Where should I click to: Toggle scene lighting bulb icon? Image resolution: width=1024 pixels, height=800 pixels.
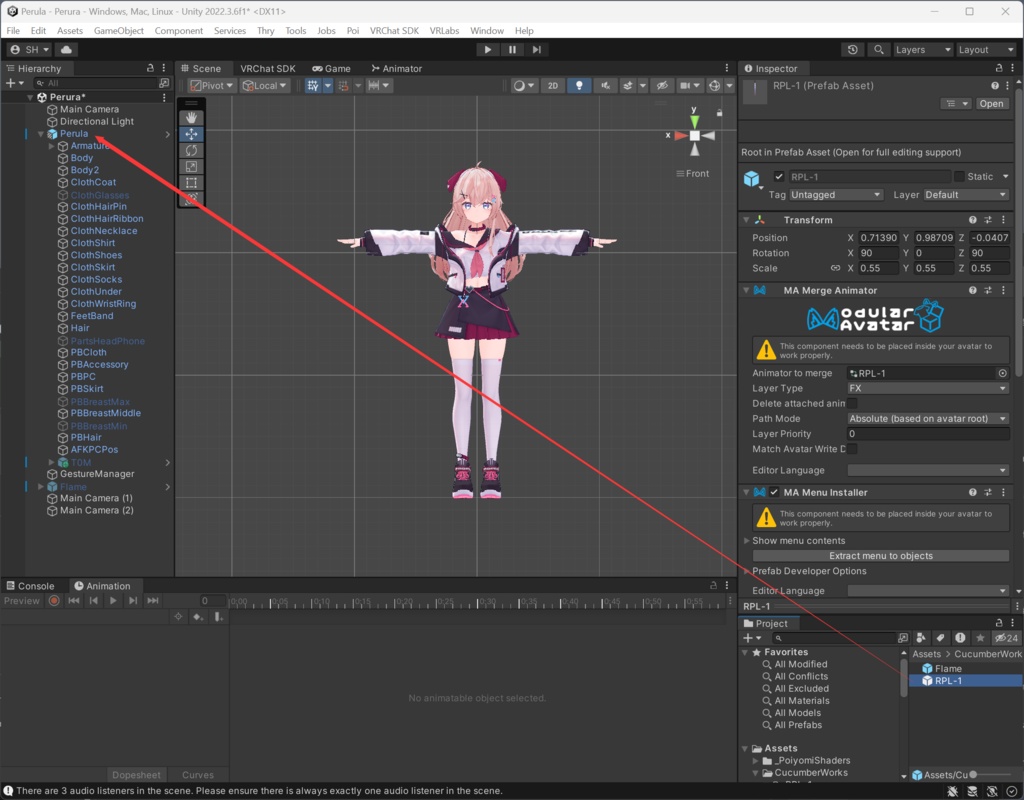click(x=579, y=86)
